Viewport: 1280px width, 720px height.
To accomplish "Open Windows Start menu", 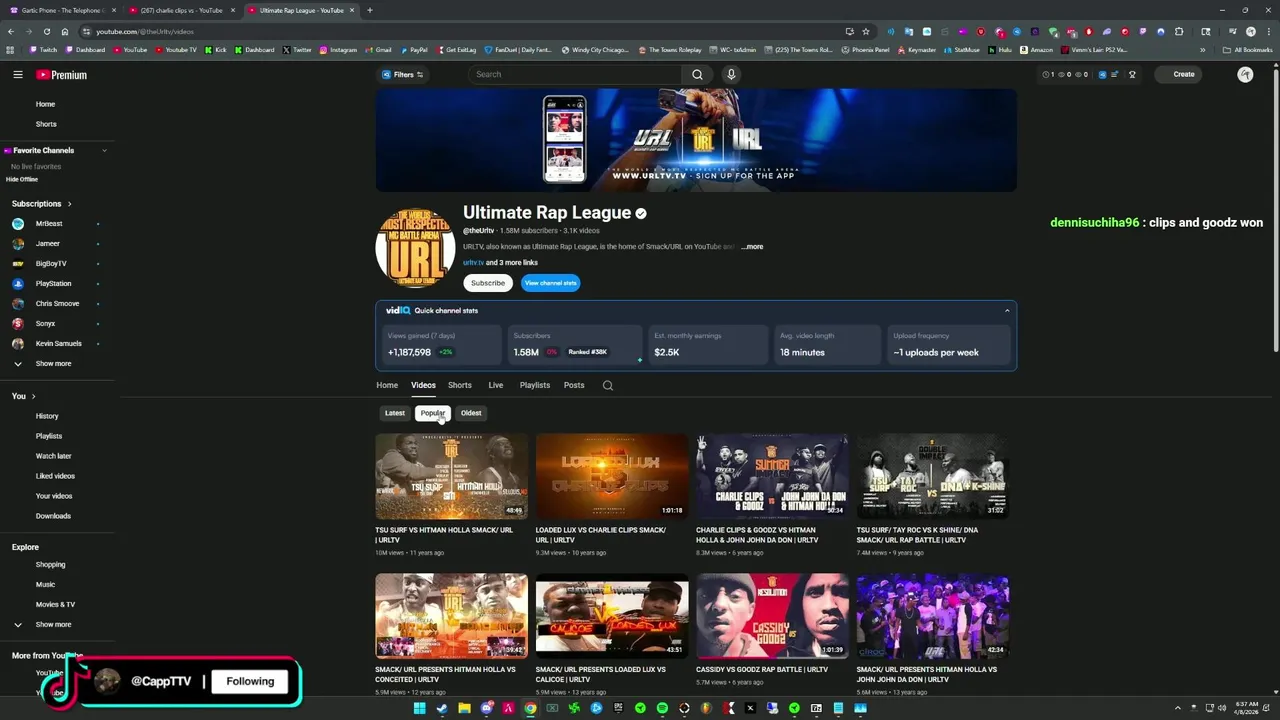I will (420, 709).
